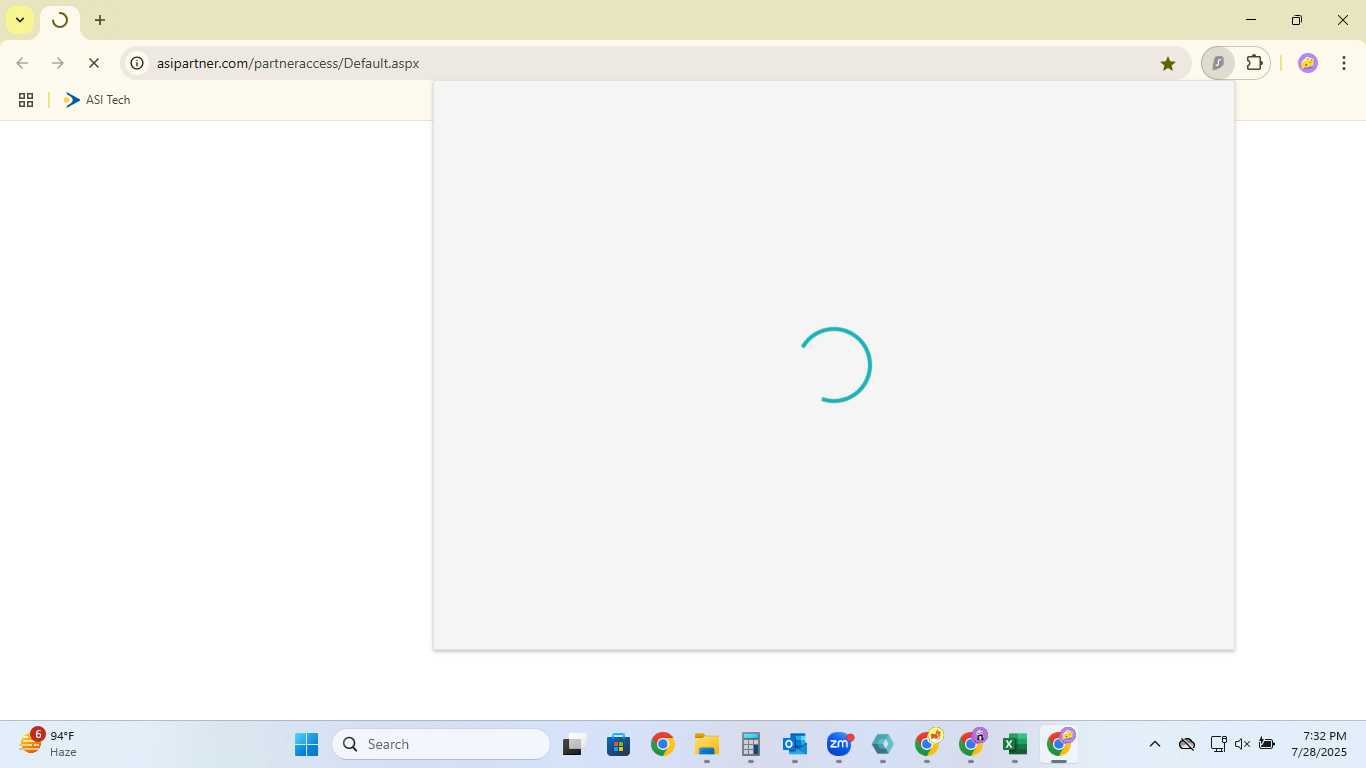Open a new tab with plus button
This screenshot has width=1366, height=768.
click(x=100, y=20)
